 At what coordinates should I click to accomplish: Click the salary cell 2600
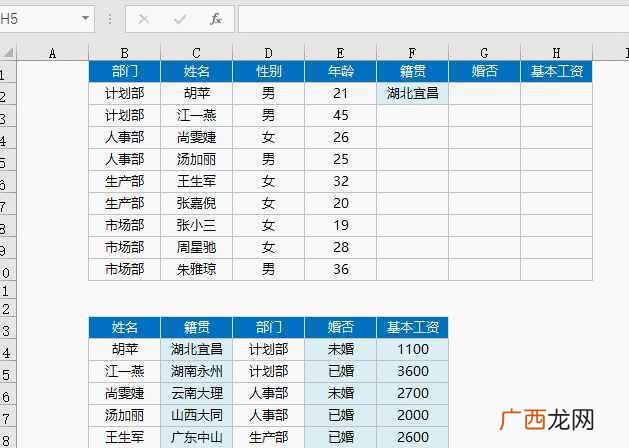point(412,437)
